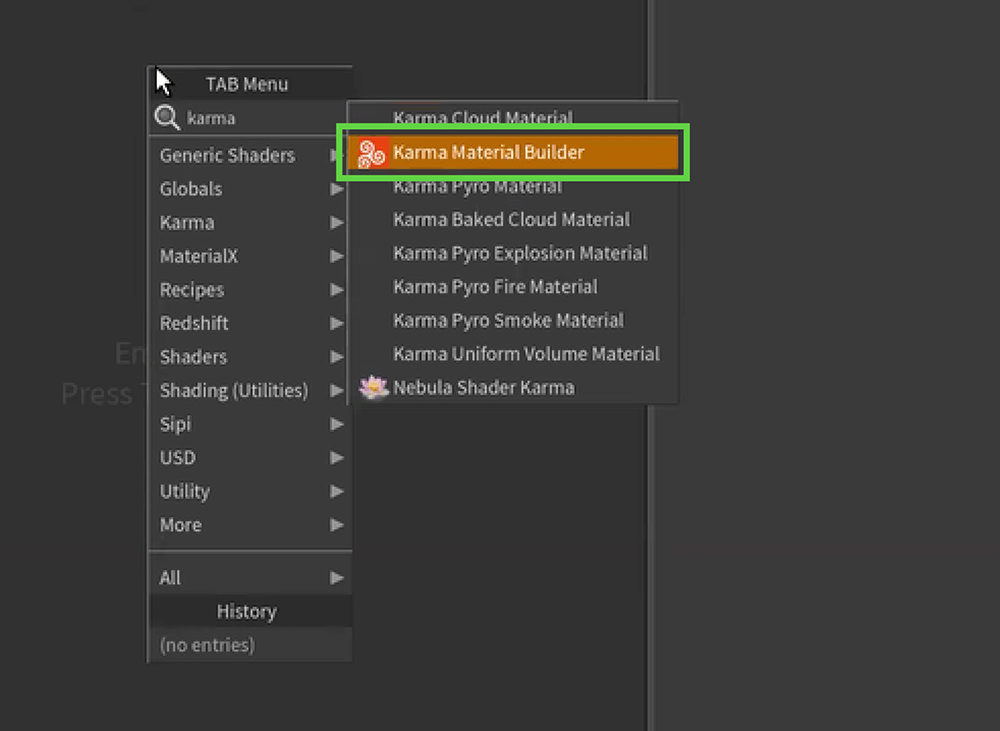This screenshot has height=731, width=1000.
Task: Select Karma Cloud Material
Action: point(483,118)
